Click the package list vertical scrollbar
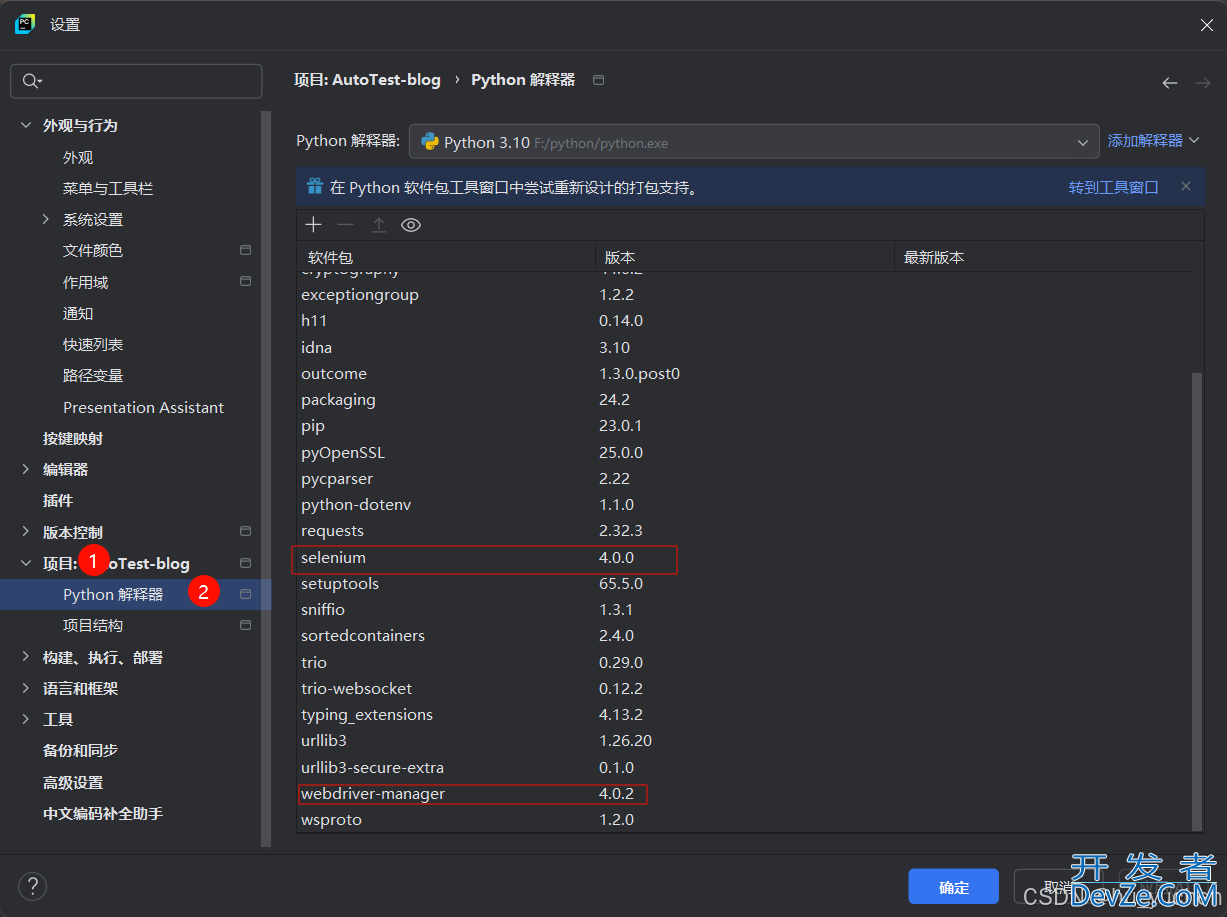 pos(1197,600)
